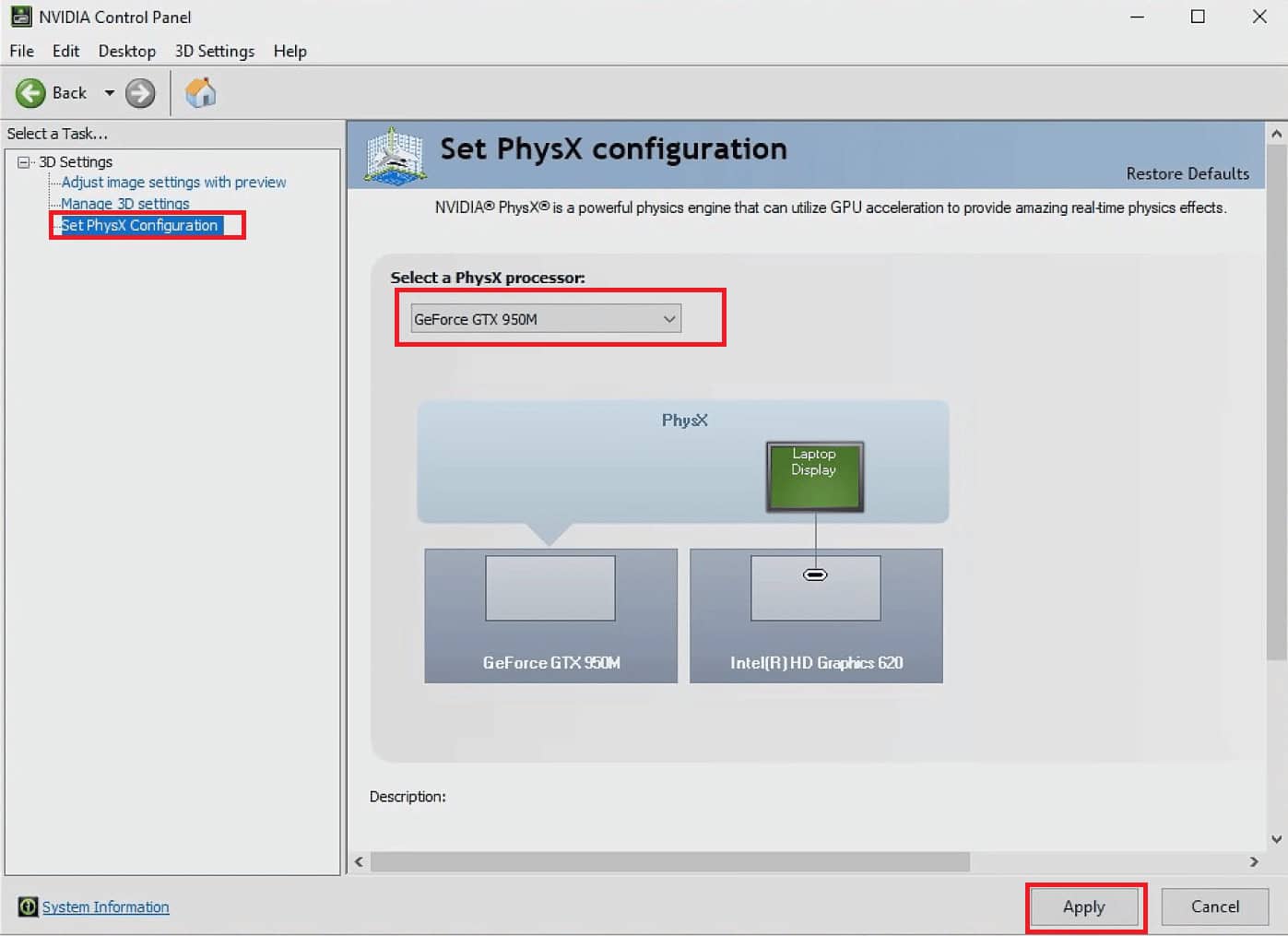
Task: Click the NVIDIA Control Panel title icon
Action: 20,17
